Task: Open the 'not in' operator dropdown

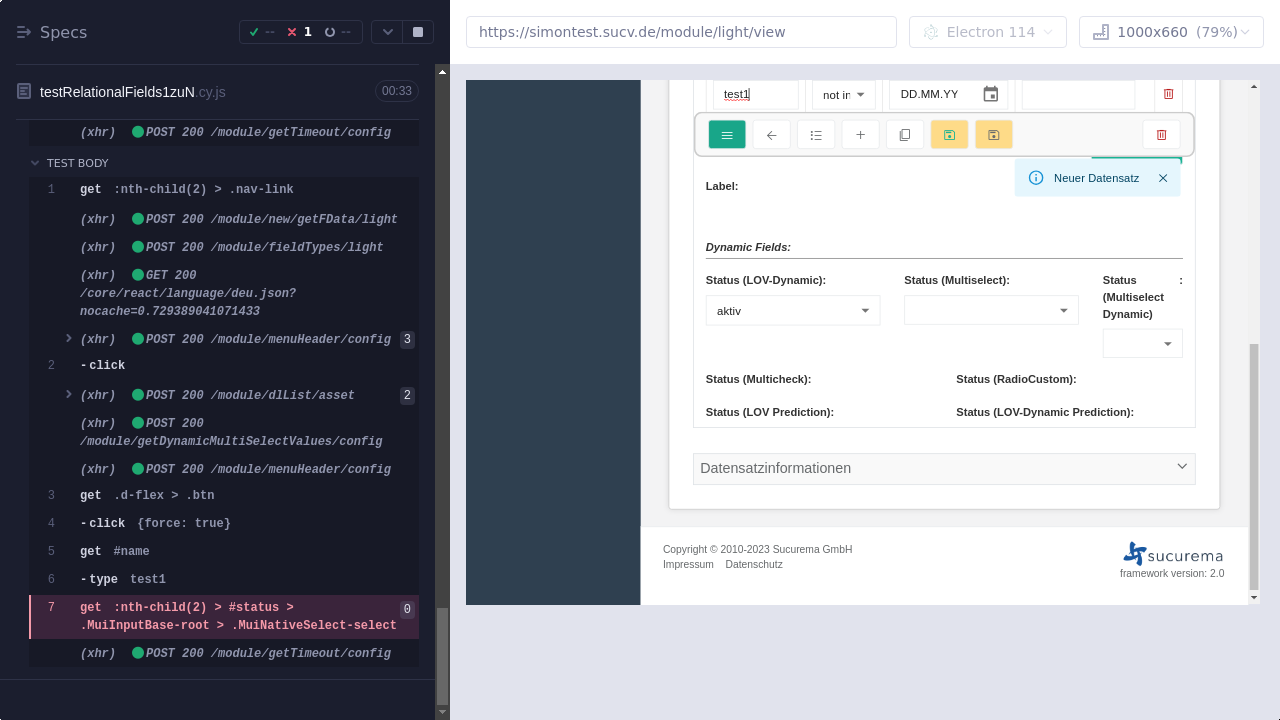Action: (843, 95)
